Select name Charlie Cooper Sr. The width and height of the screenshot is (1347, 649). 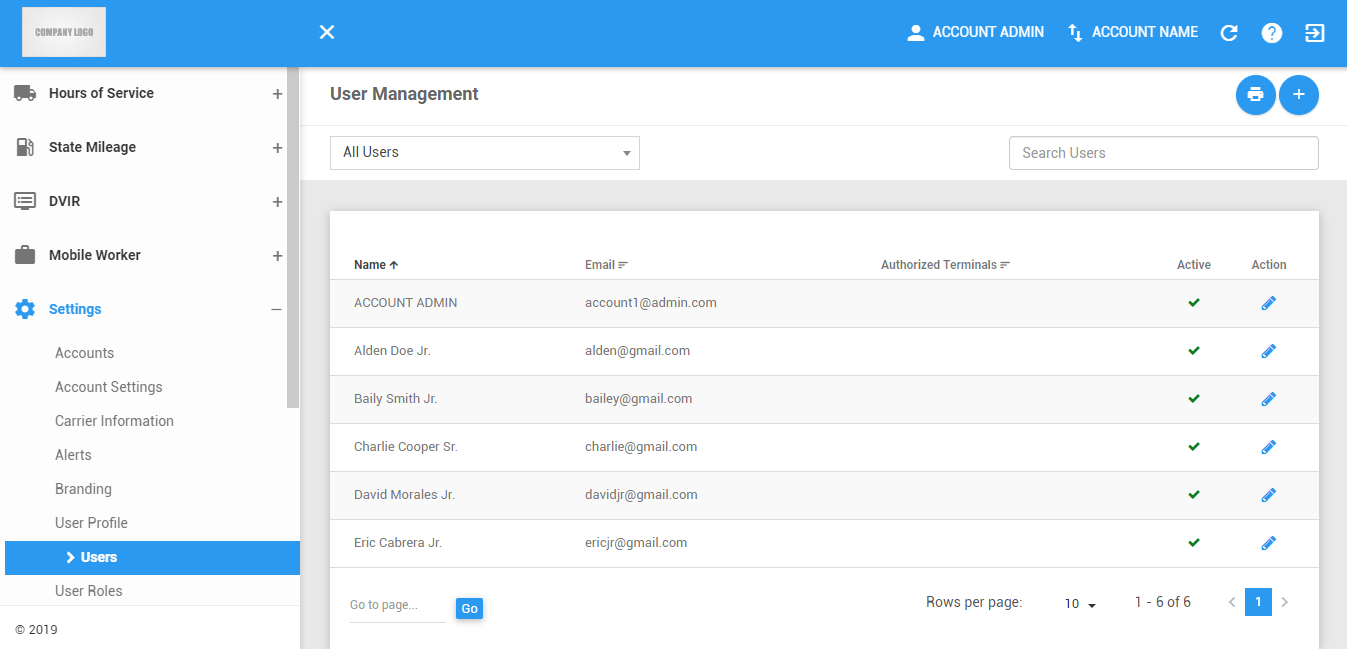406,447
